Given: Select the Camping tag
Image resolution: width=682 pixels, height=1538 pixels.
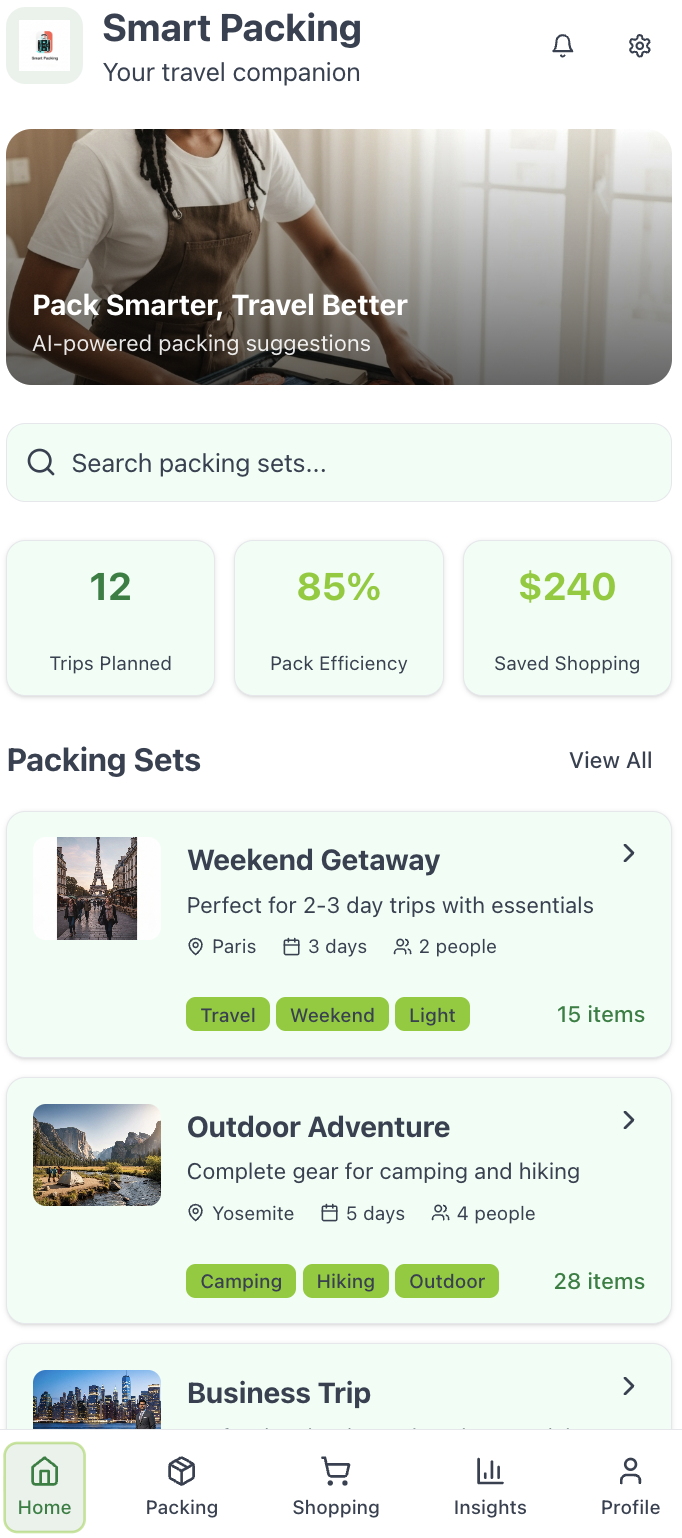Looking at the screenshot, I should click(241, 1281).
